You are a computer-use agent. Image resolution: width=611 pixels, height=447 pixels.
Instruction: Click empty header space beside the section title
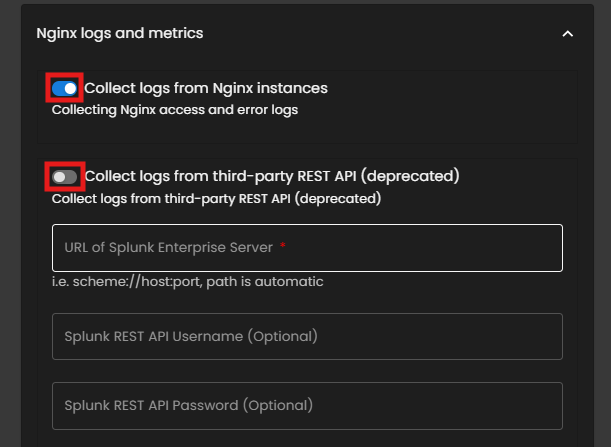coord(380,34)
